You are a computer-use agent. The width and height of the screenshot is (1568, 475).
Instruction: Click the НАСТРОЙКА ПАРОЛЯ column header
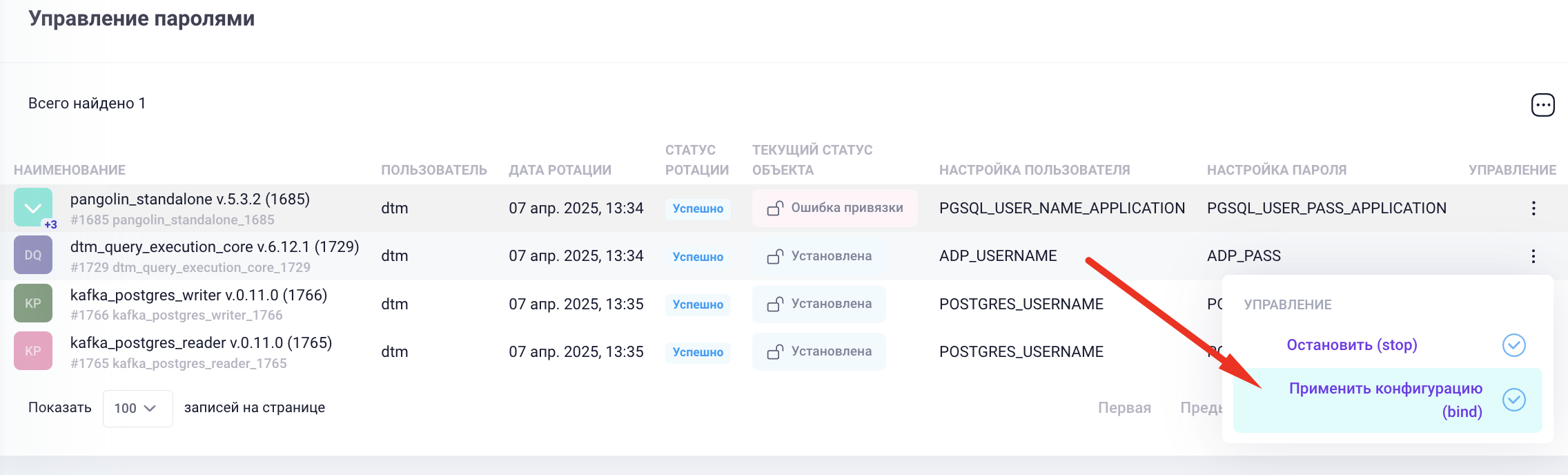pos(1277,170)
